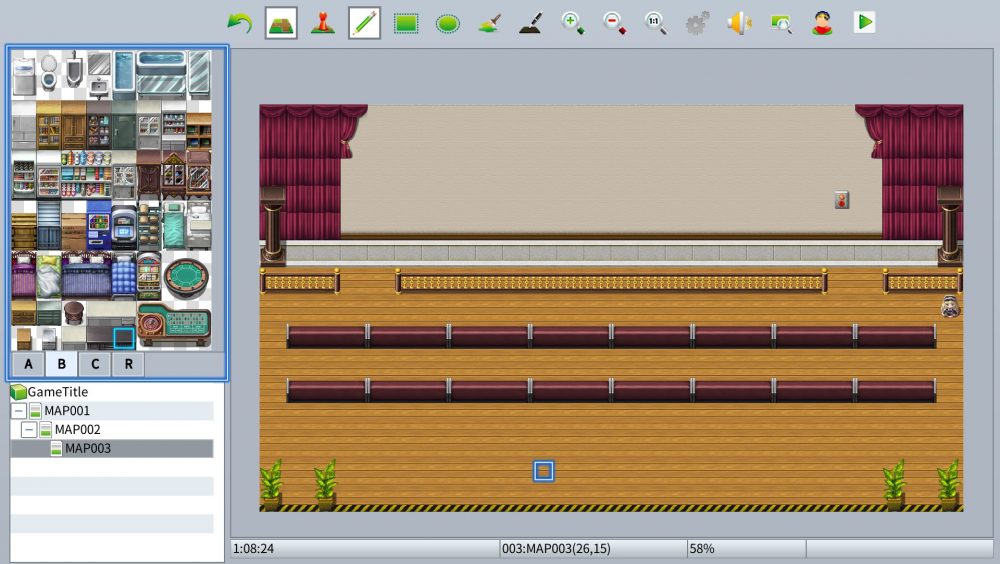Select the Pencil drawing tool

tap(364, 23)
